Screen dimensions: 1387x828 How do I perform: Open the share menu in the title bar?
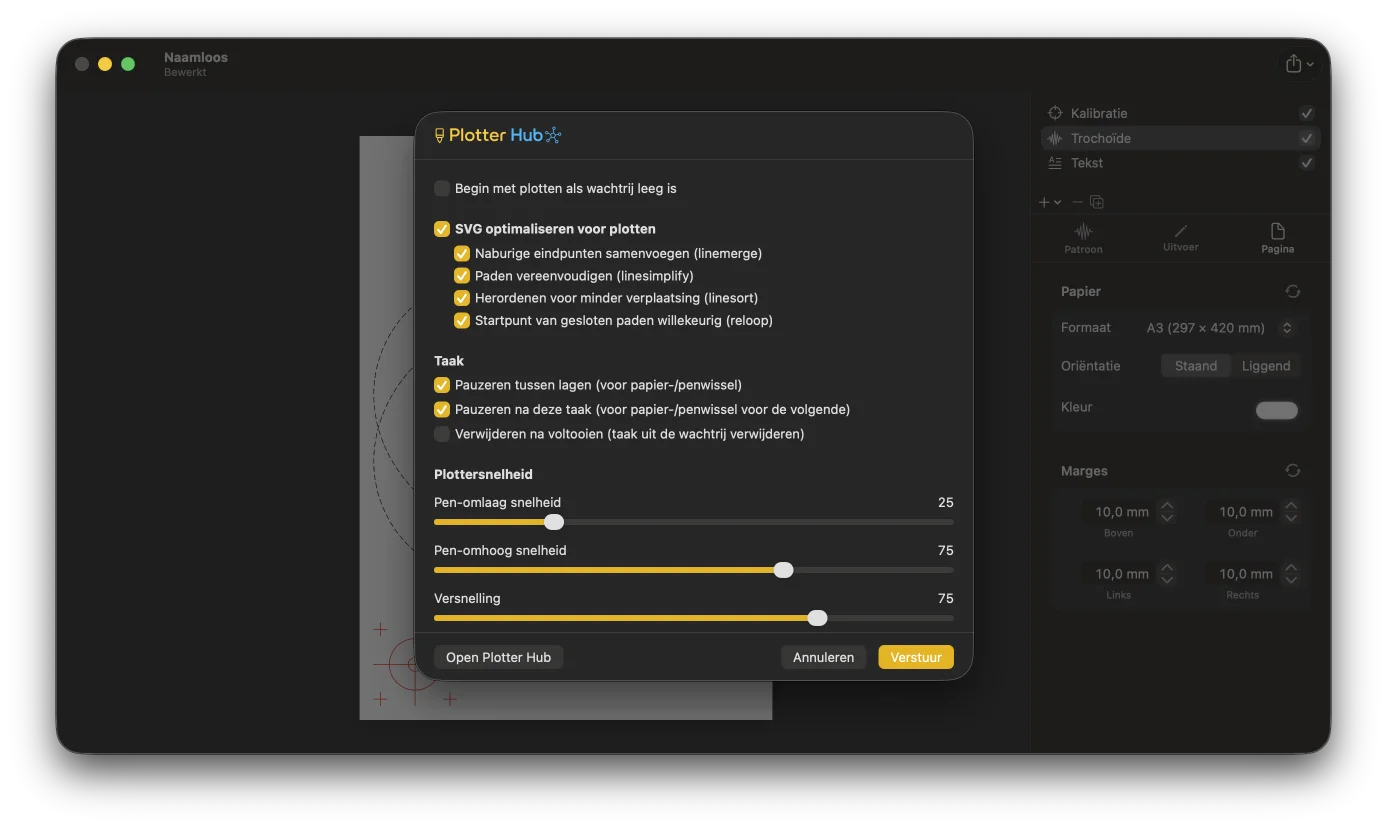click(1301, 63)
